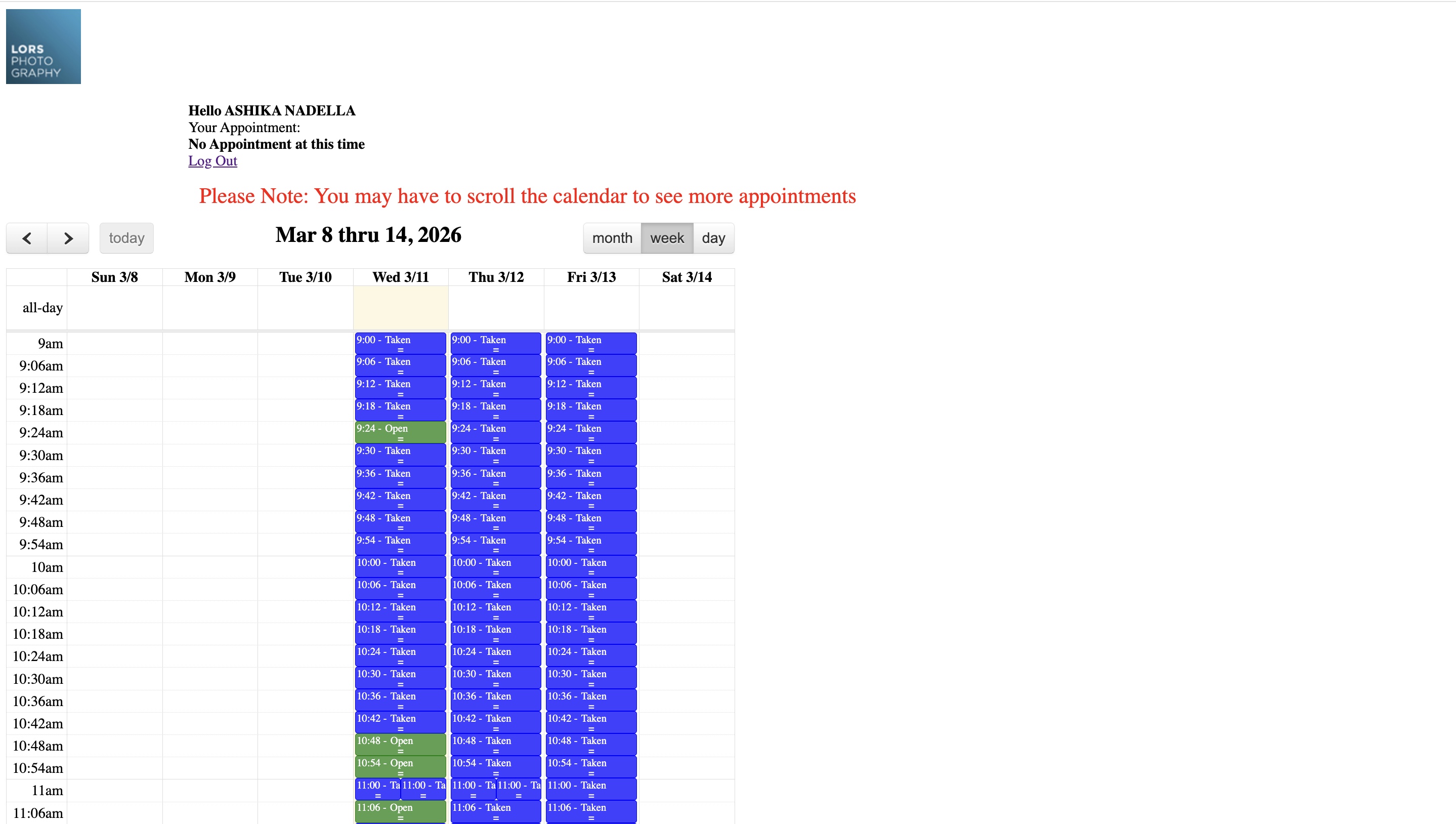The image size is (1456, 824).
Task: Select the week view tab
Action: click(666, 238)
